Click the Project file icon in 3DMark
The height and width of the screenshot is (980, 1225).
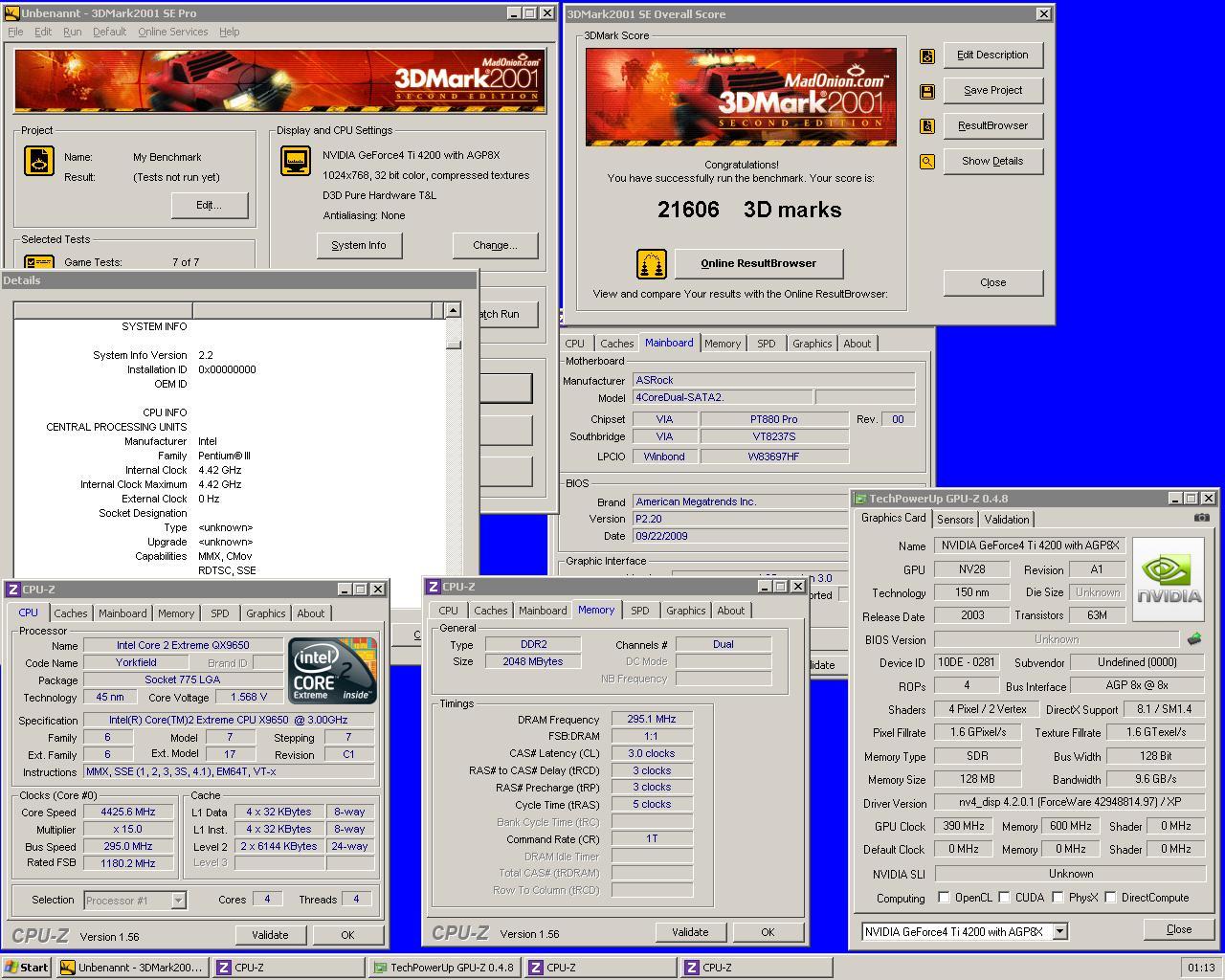click(39, 161)
